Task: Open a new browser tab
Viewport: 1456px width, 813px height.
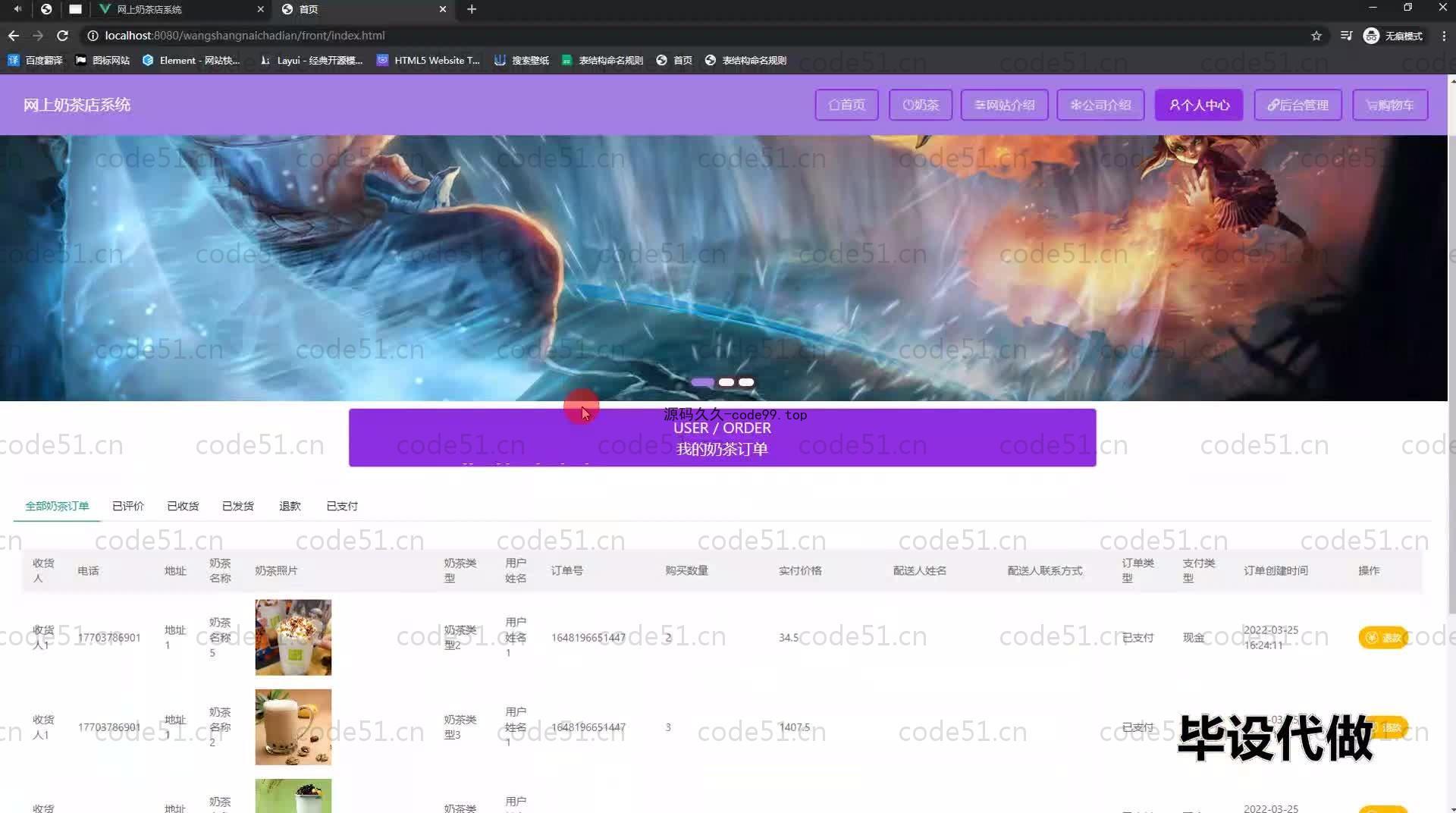Action: [472, 9]
